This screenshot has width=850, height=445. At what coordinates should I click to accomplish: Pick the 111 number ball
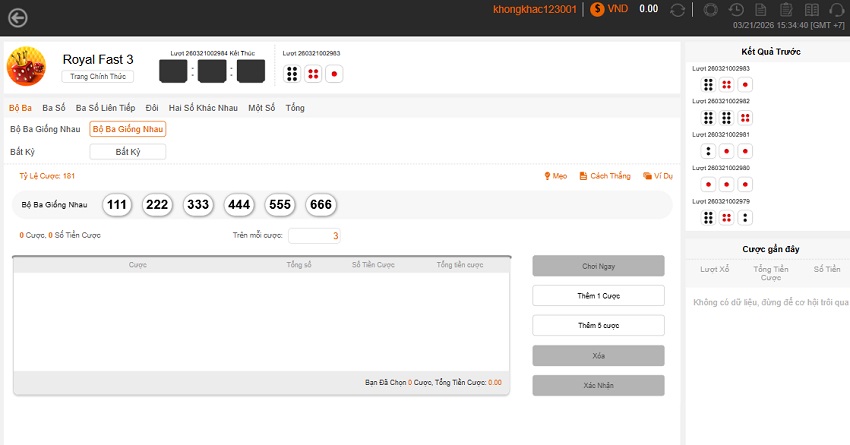pyautogui.click(x=117, y=205)
